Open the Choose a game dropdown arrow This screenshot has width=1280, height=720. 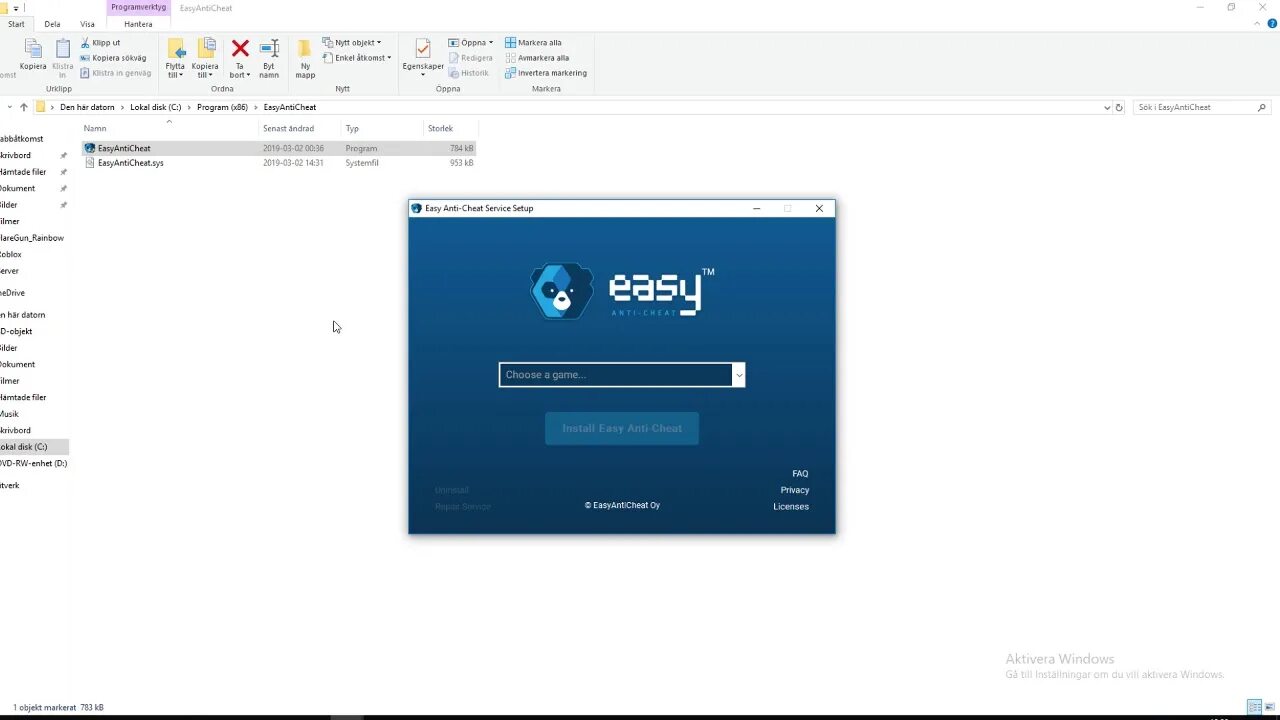(739, 375)
